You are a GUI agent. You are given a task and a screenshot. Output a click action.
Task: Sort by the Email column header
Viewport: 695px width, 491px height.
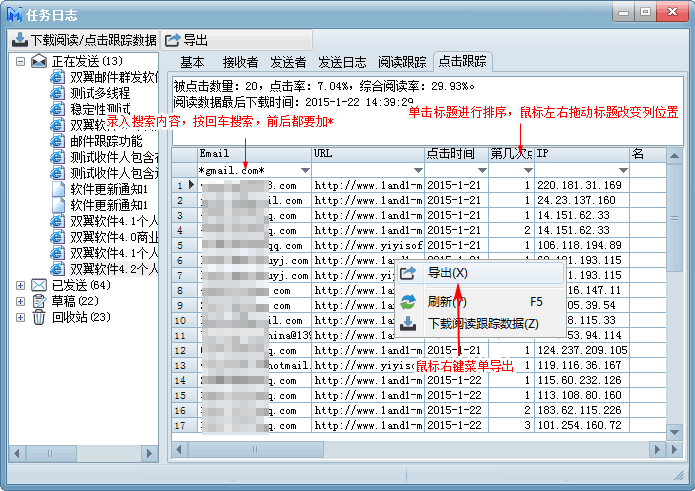point(254,154)
